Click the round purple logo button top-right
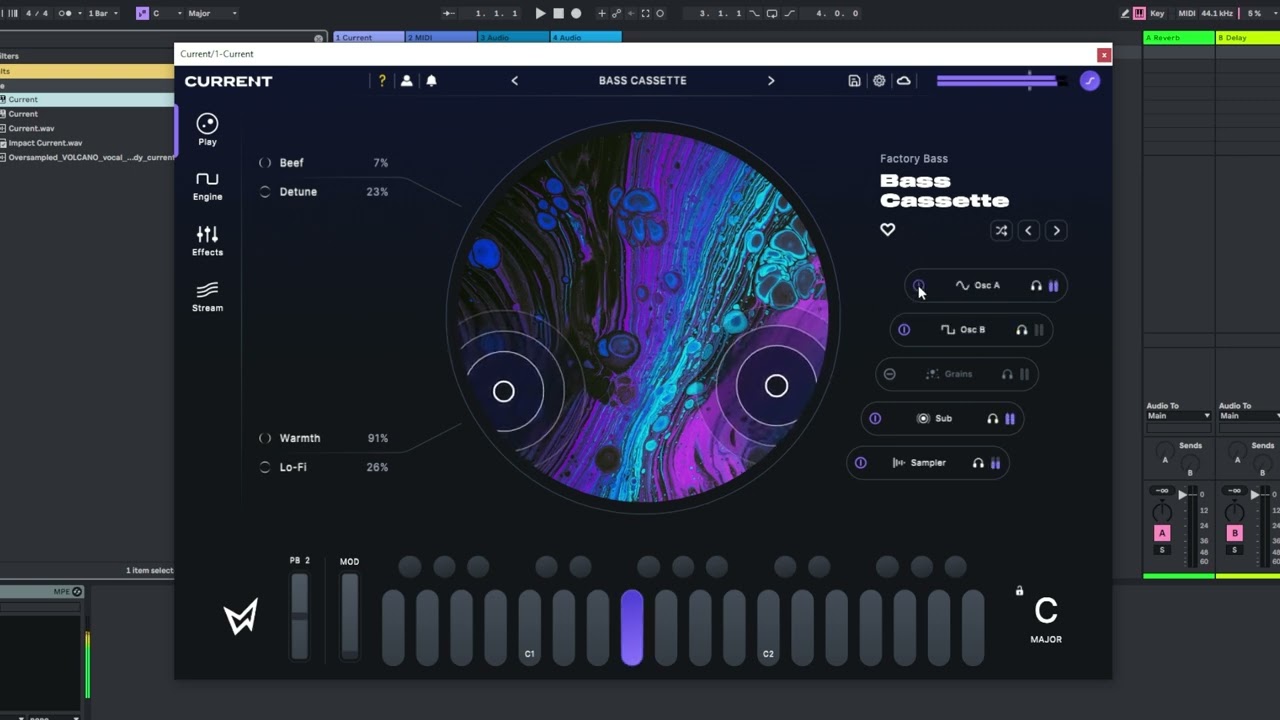 point(1090,81)
